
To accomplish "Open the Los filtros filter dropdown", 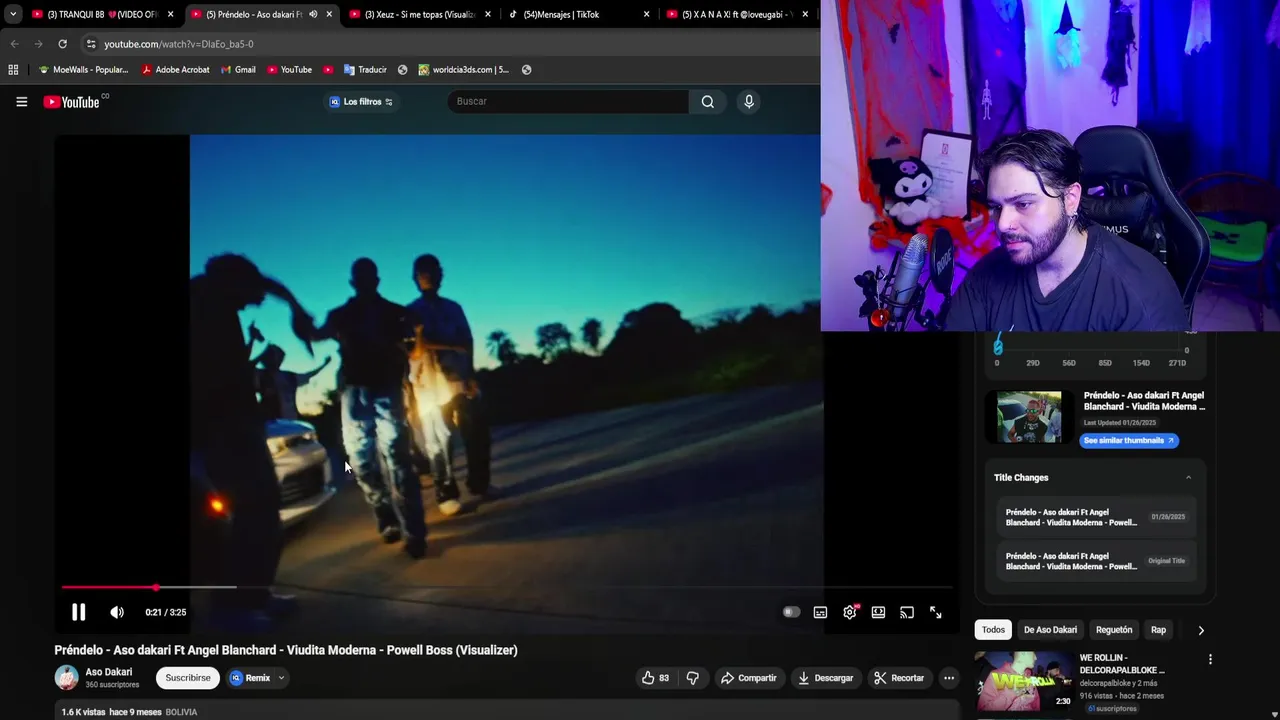I will coord(361,101).
